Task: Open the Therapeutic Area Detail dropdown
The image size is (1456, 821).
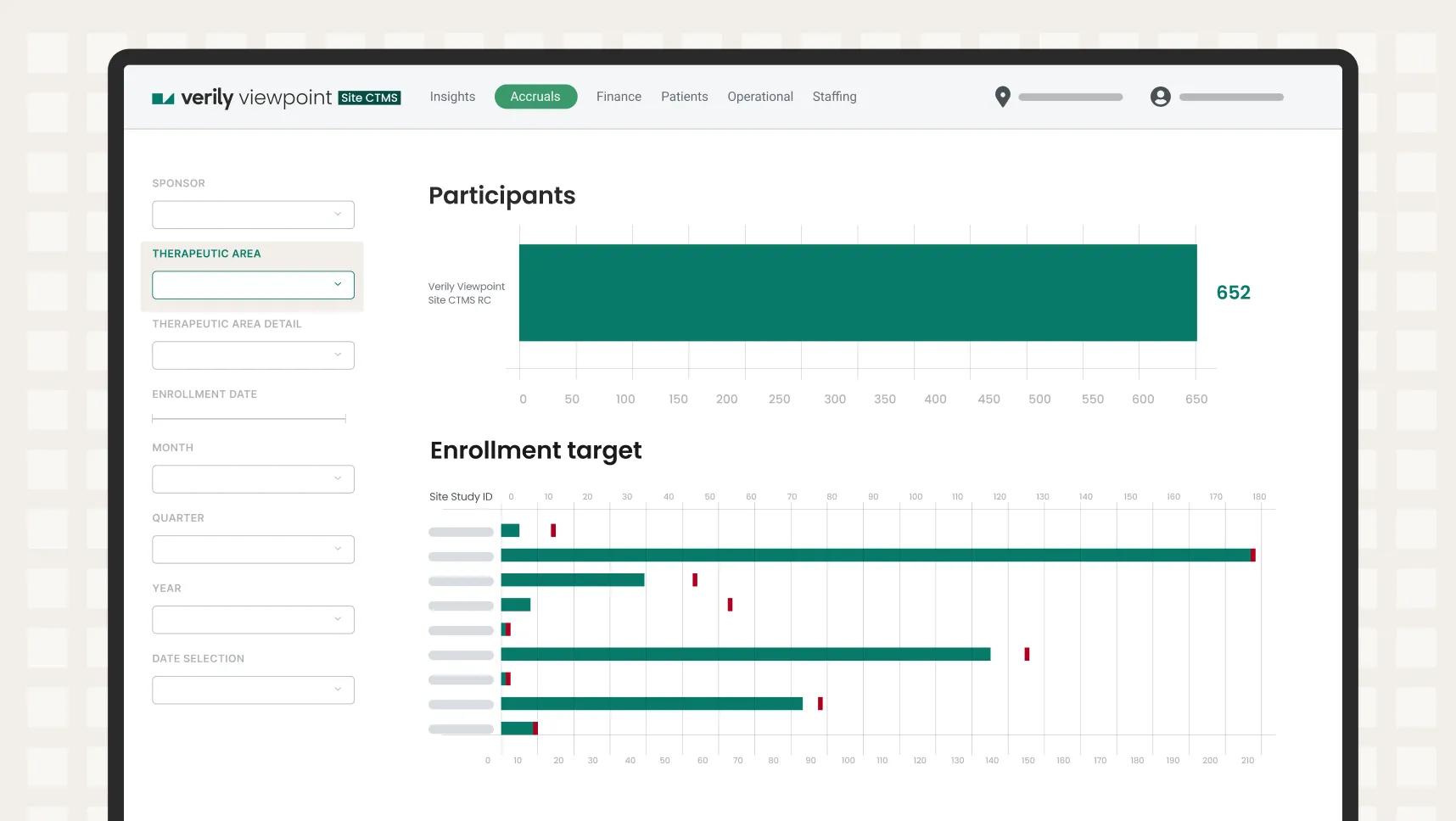Action: [253, 355]
